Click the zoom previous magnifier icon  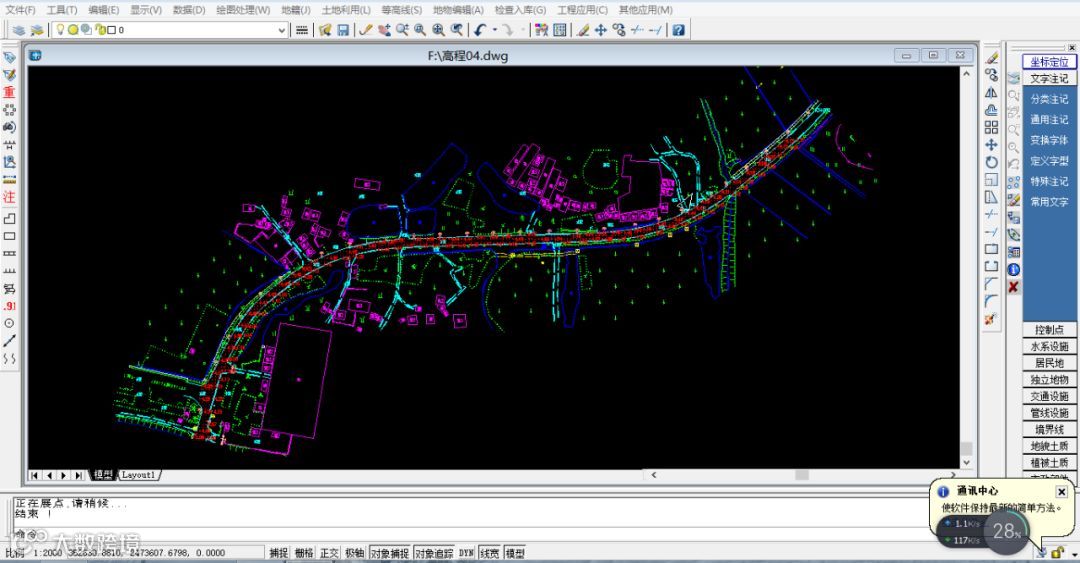(456, 30)
